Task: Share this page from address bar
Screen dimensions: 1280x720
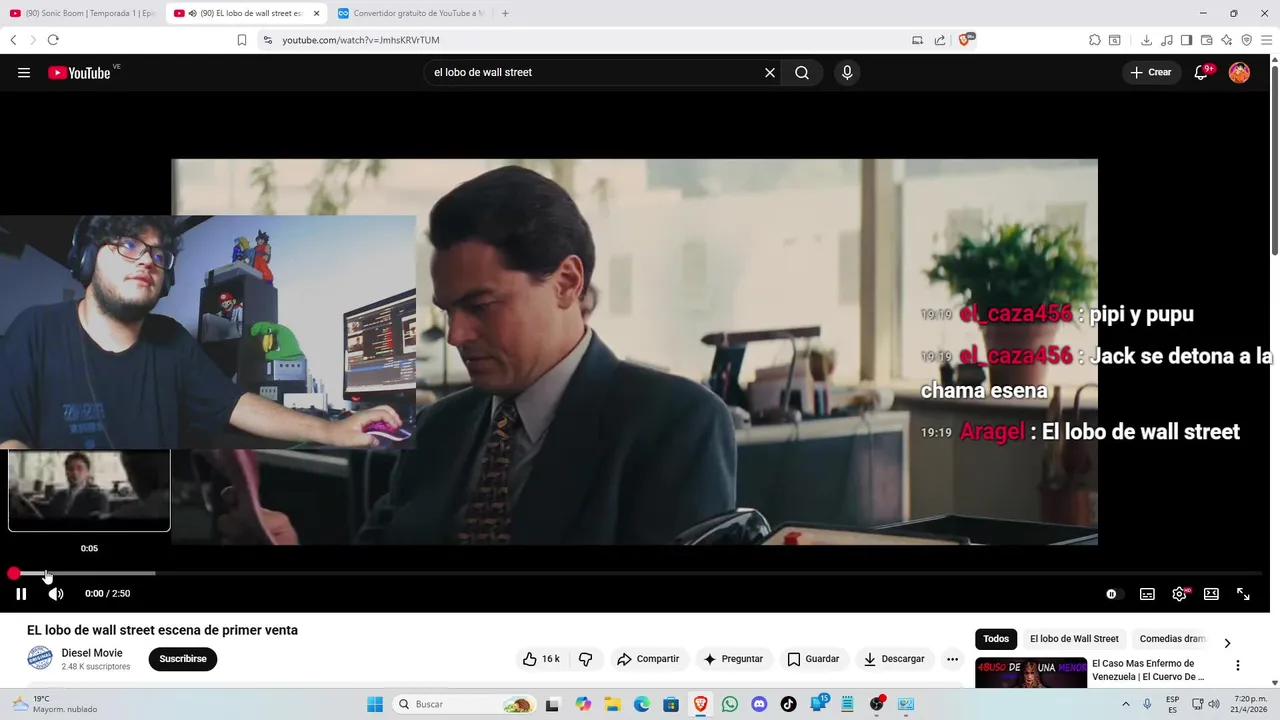Action: [940, 40]
